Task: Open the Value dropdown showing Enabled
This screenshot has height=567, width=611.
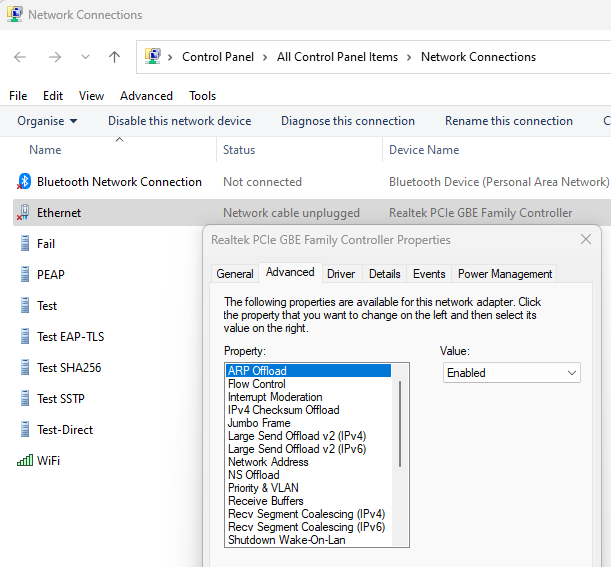Action: [512, 373]
